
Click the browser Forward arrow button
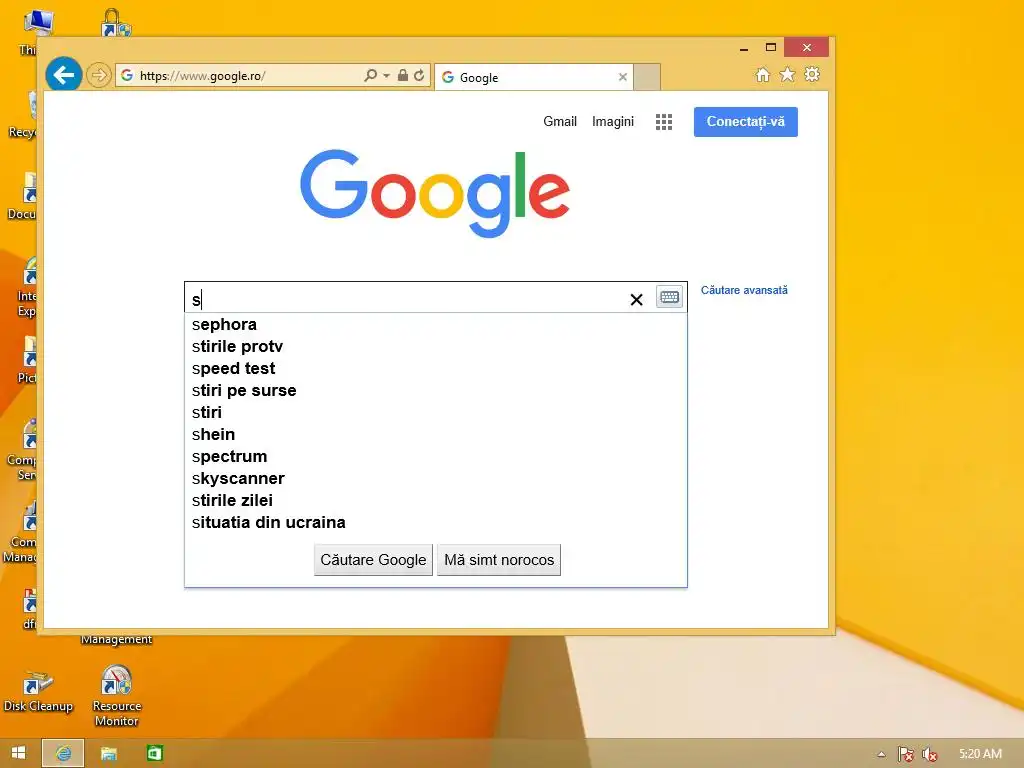(99, 75)
